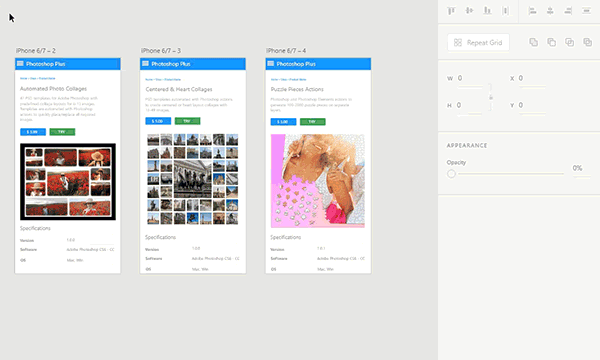600x360 pixels.
Task: Click green TRY button under Centered & Heart Collages
Action: pos(188,121)
